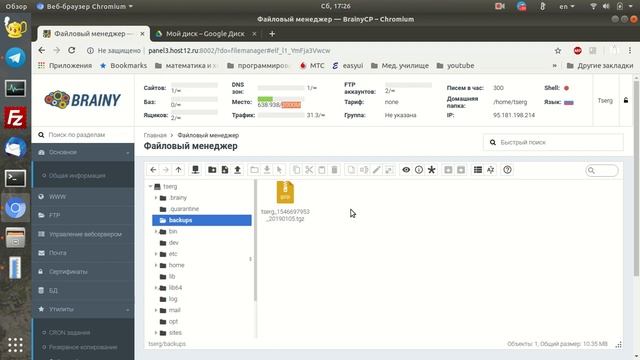Viewport: 640px width, 360px height.
Task: Go forward in file manager toolbar
Action: [x=166, y=170]
